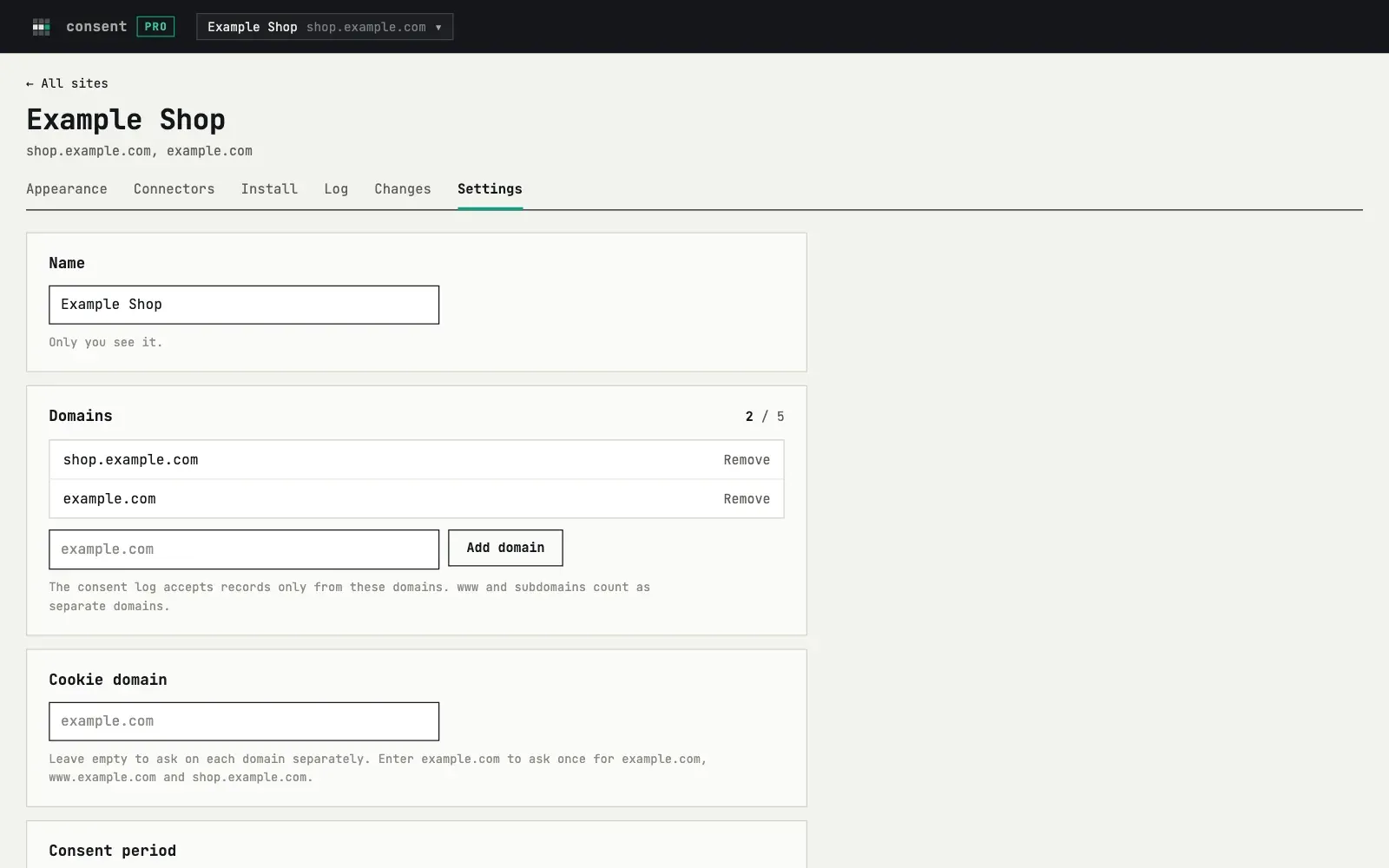Image resolution: width=1389 pixels, height=868 pixels.
Task: Open the Example Shop site switcher dropdown
Action: click(325, 27)
